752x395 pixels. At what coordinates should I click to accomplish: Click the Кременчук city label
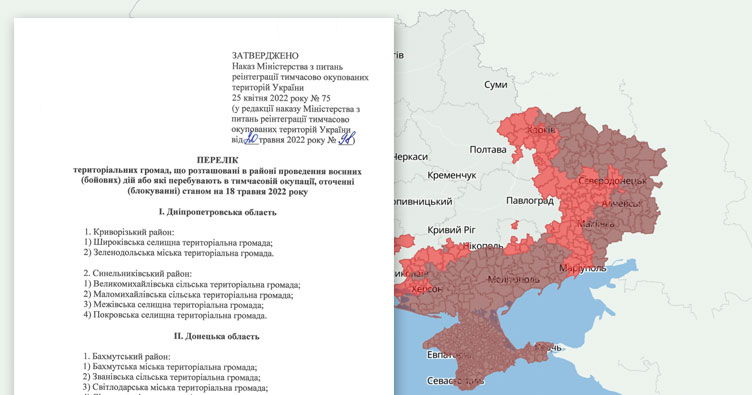point(452,175)
